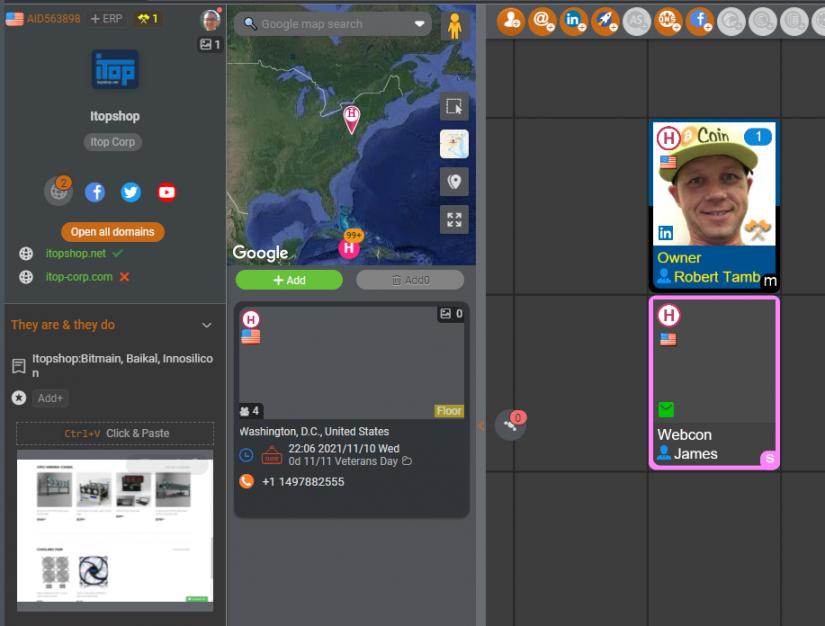This screenshot has width=825, height=626.
Task: Open the Google map search dropdown arrow
Action: (x=420, y=24)
